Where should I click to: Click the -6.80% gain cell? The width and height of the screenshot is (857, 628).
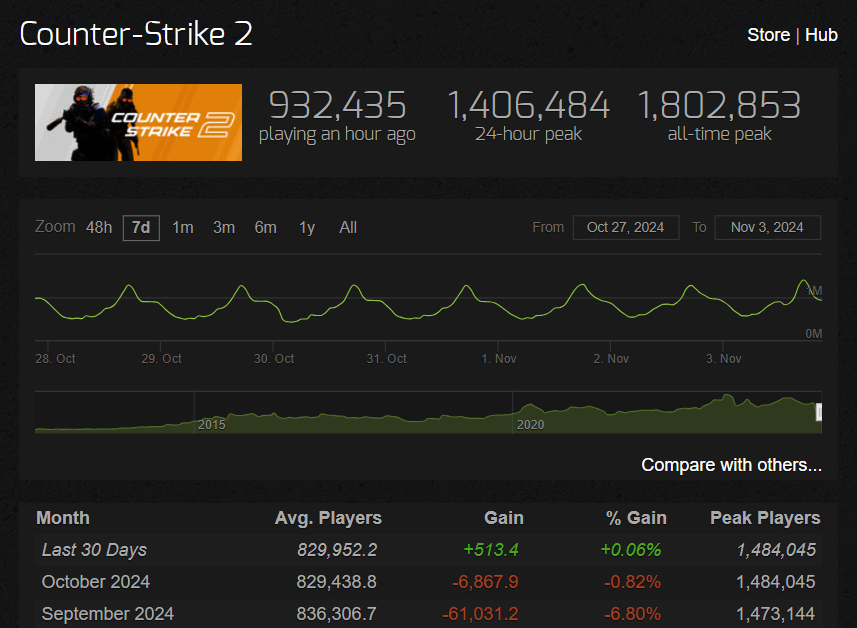pyautogui.click(x=632, y=614)
